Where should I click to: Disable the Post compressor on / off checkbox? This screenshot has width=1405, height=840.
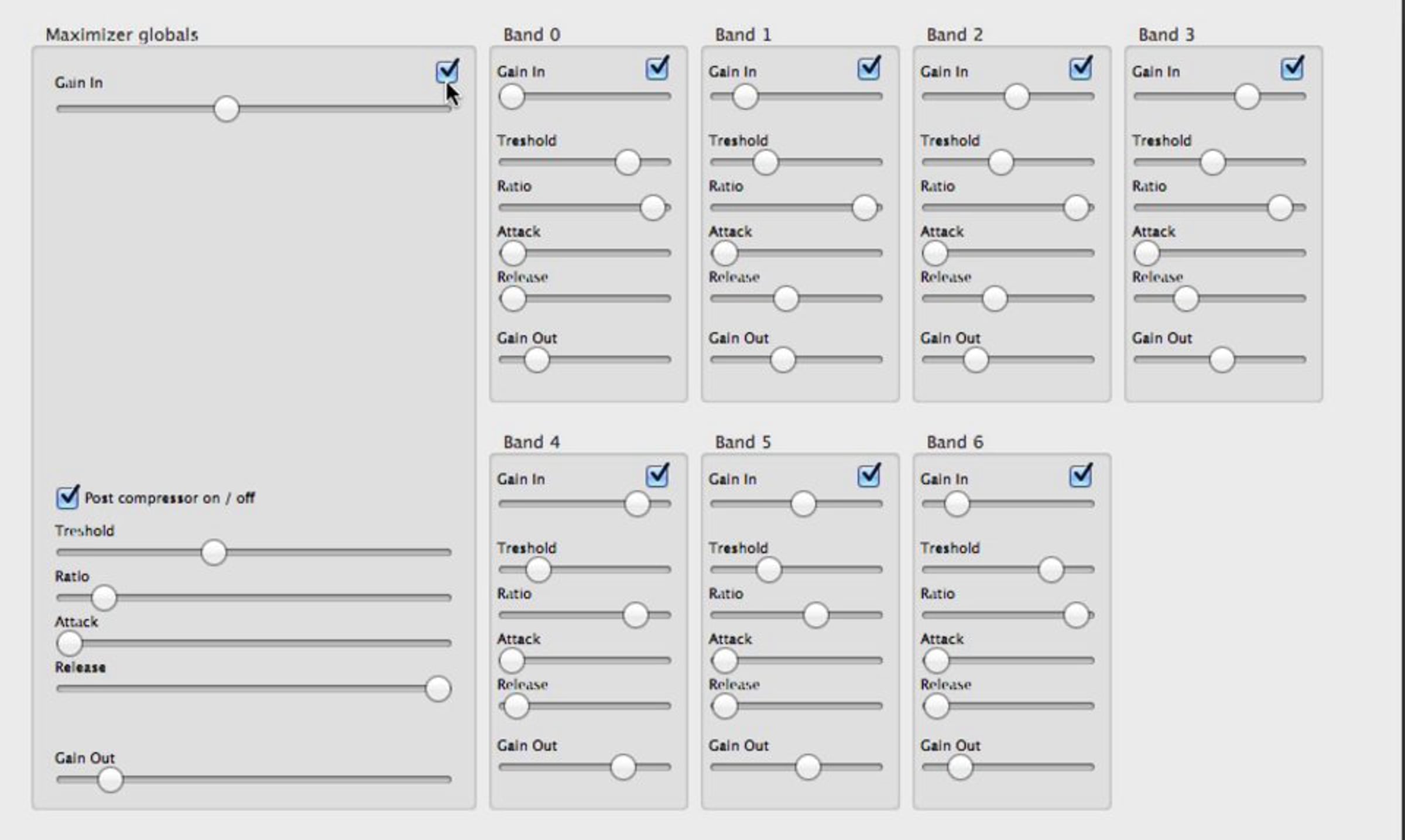coord(67,498)
